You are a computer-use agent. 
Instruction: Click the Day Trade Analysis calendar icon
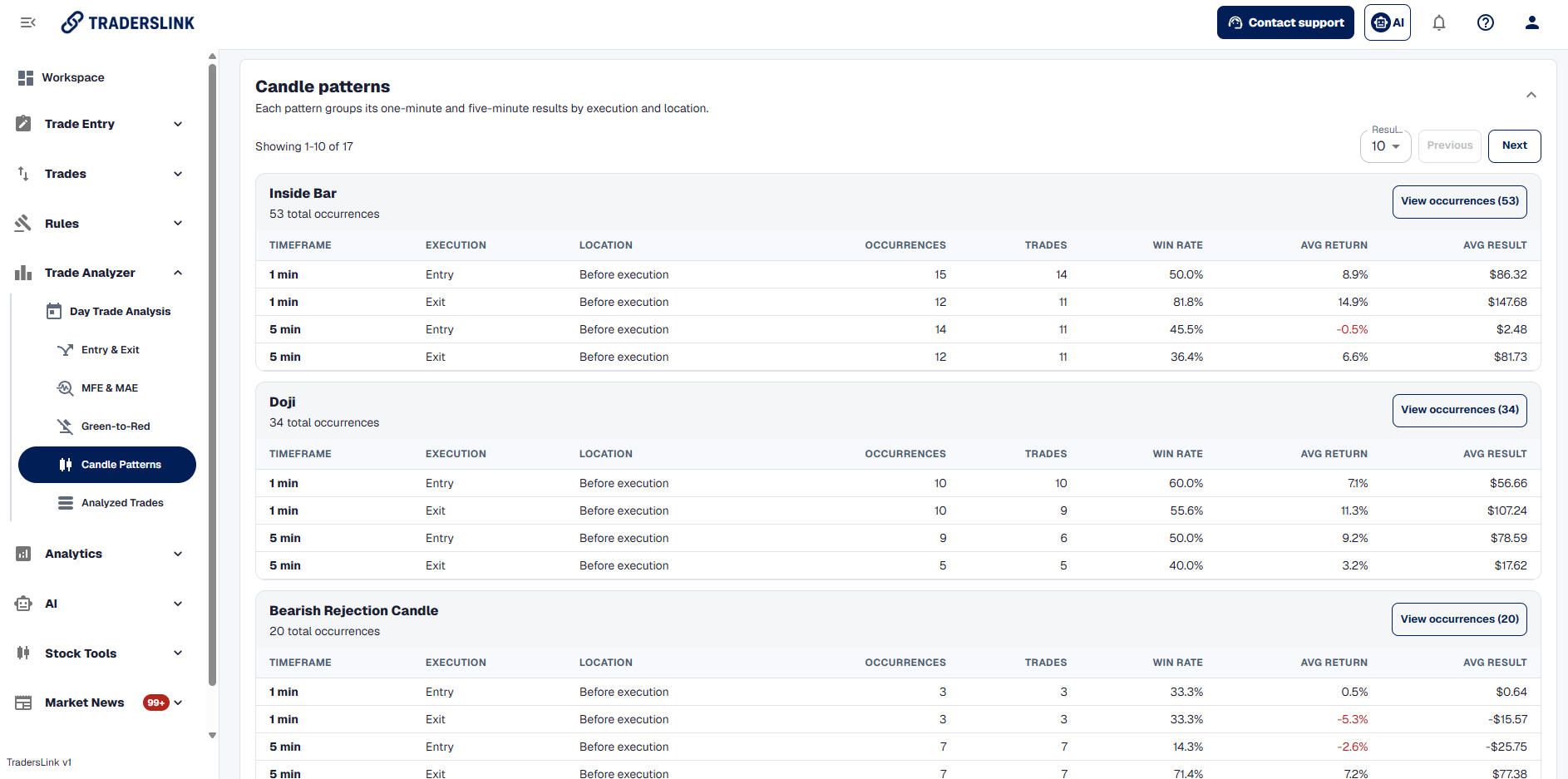pyautogui.click(x=54, y=311)
